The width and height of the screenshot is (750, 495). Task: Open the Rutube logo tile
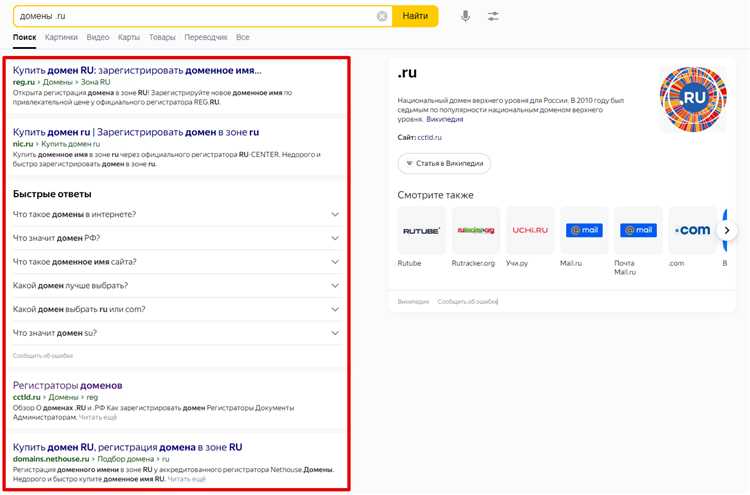point(421,230)
